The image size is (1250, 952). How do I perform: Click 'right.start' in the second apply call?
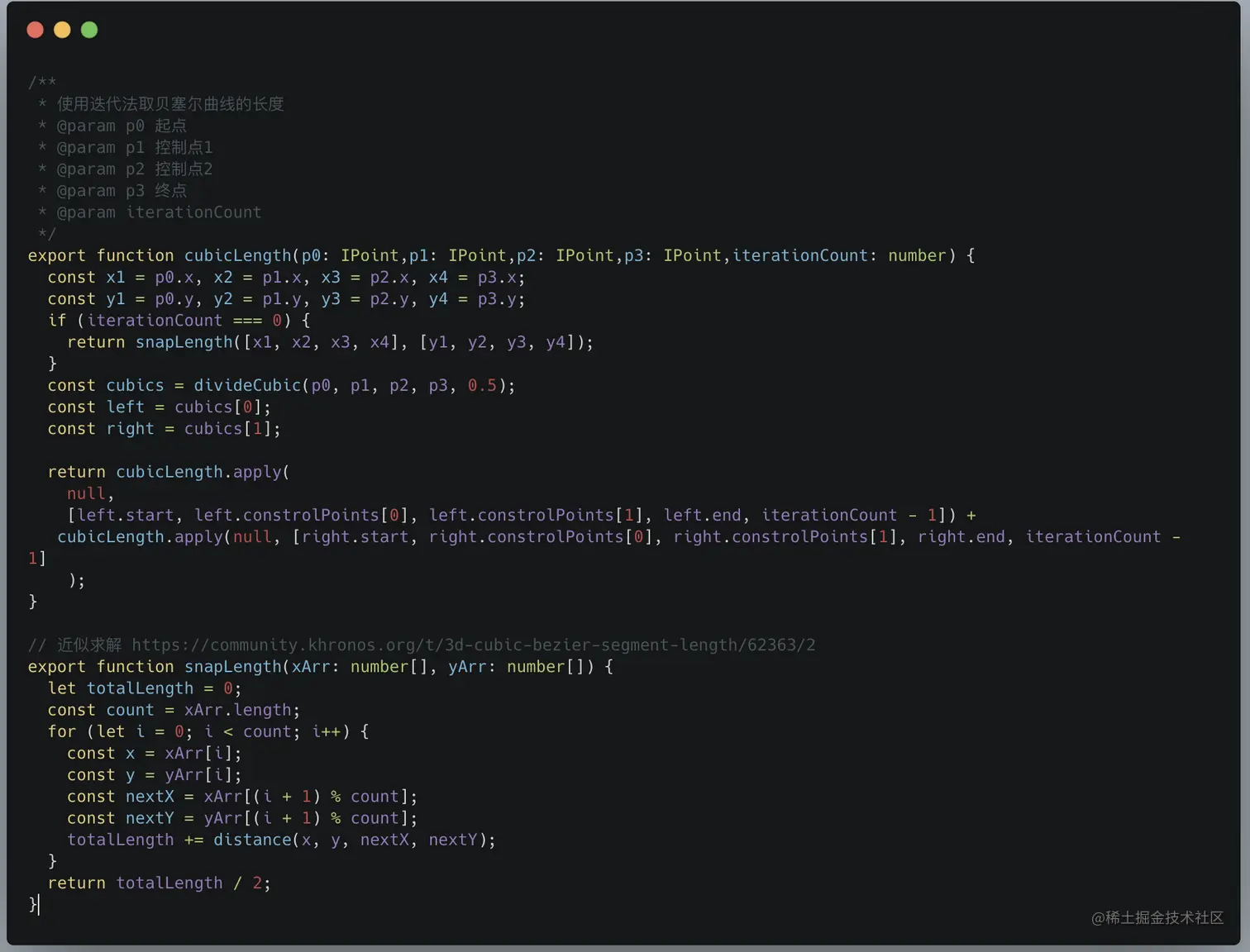pyautogui.click(x=355, y=536)
